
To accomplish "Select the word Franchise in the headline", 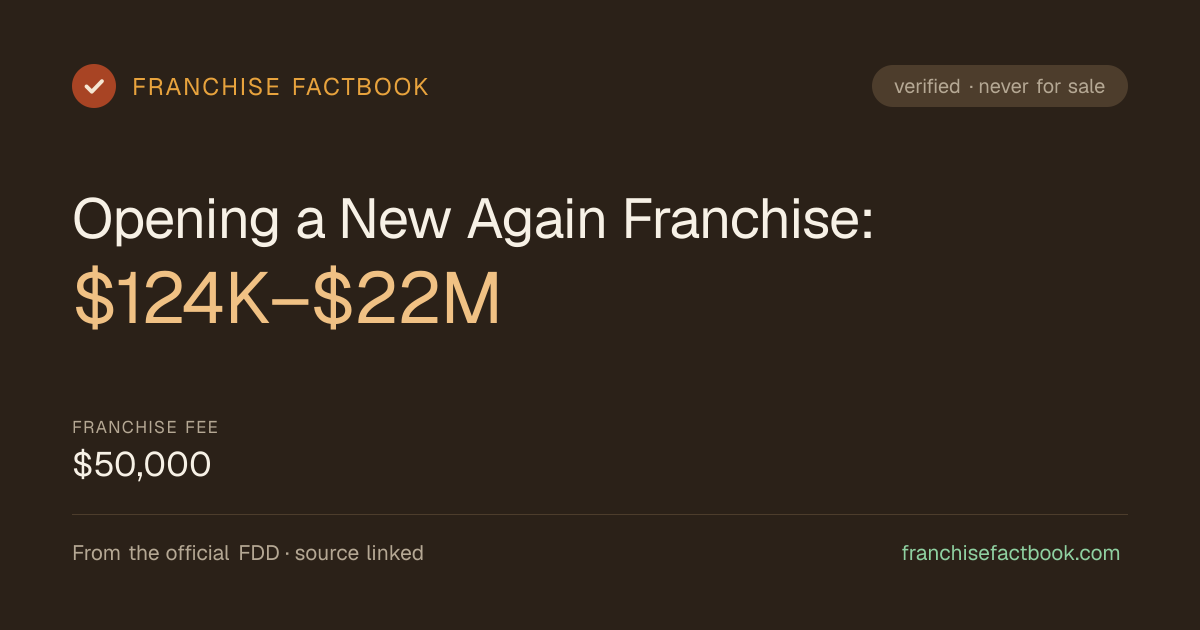I will (x=749, y=218).
